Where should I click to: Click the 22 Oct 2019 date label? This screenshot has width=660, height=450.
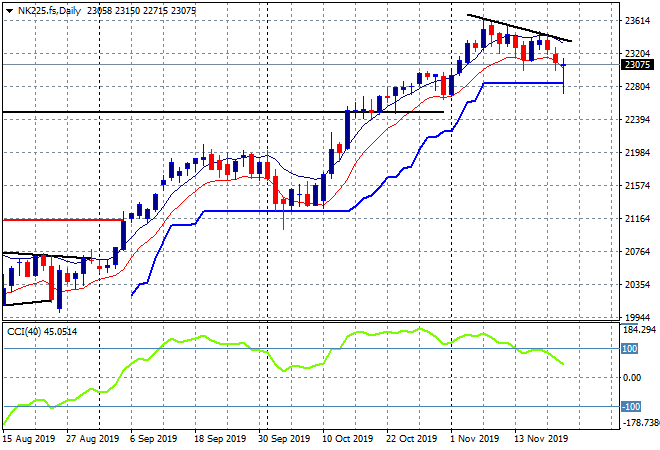(x=412, y=439)
